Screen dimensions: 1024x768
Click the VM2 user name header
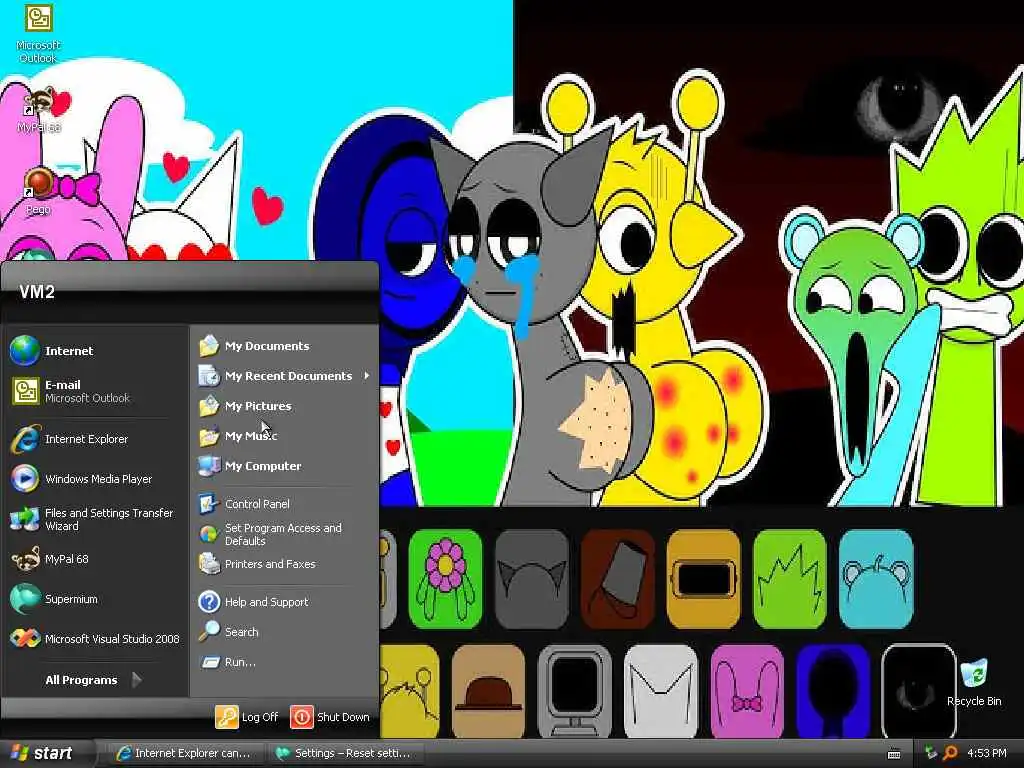click(37, 292)
